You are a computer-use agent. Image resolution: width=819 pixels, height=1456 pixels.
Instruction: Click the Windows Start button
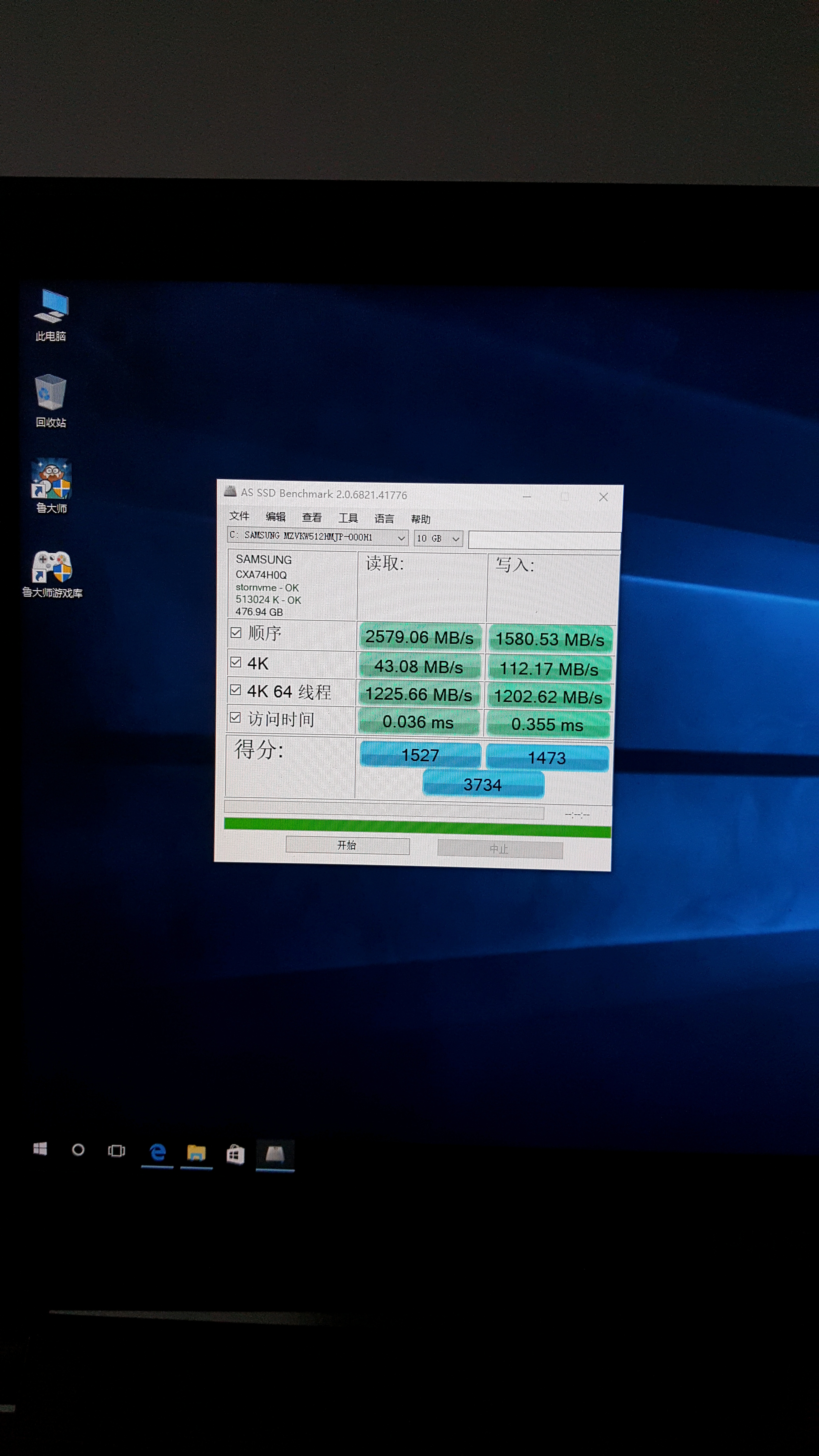pos(40,1149)
